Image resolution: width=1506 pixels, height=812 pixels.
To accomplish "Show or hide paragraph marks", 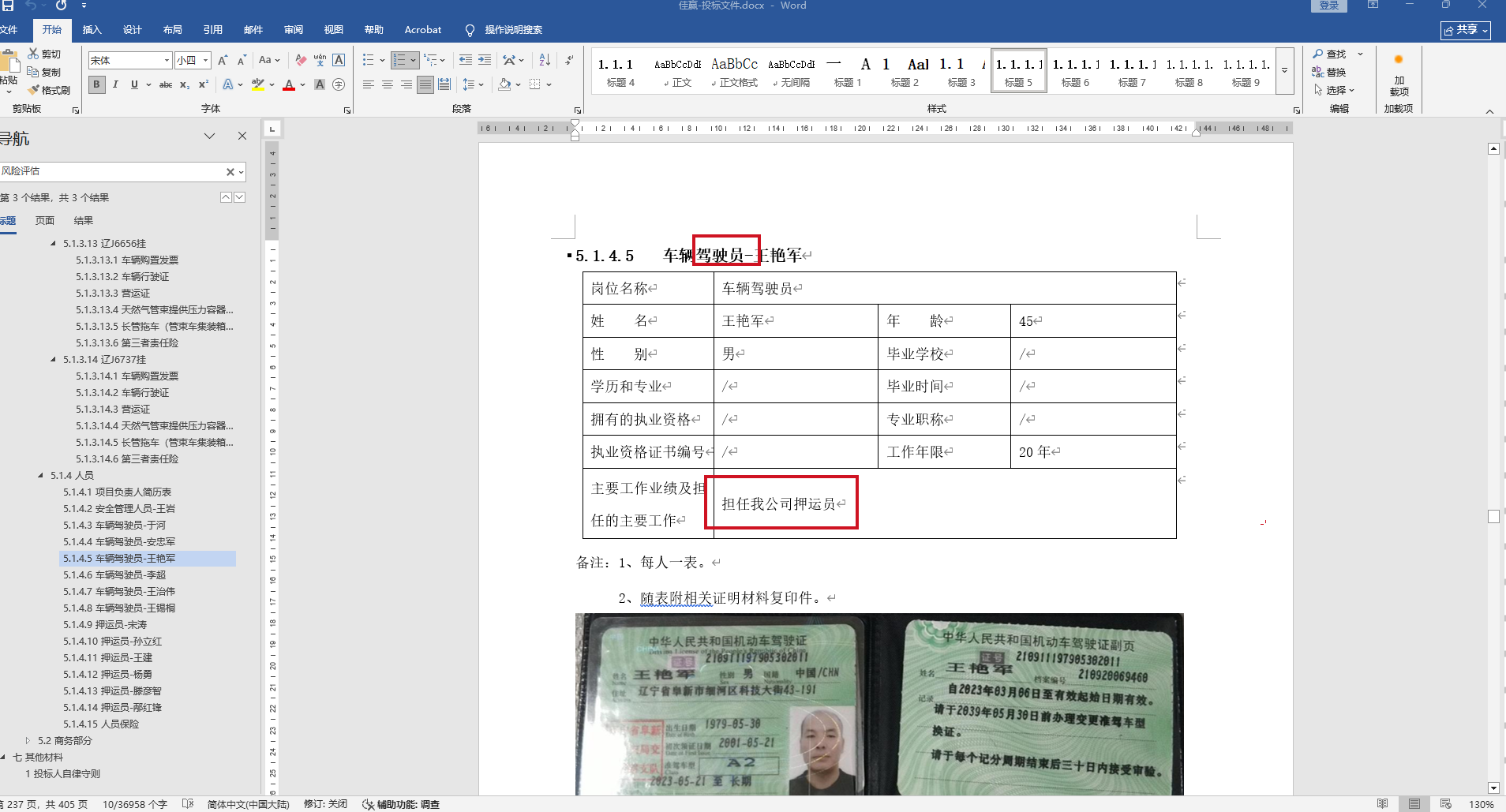I will (x=569, y=60).
